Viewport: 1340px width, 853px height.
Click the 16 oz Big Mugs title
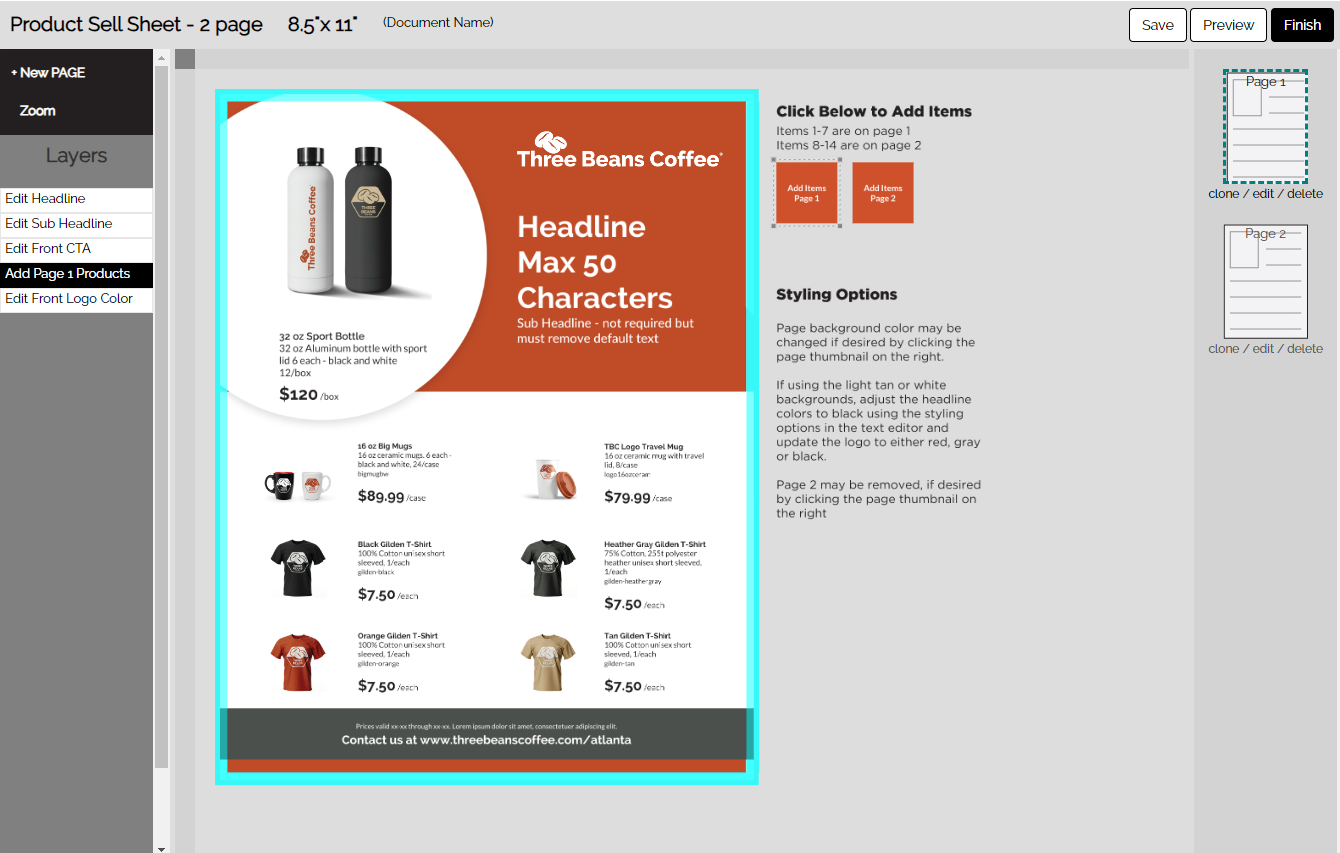click(385, 446)
